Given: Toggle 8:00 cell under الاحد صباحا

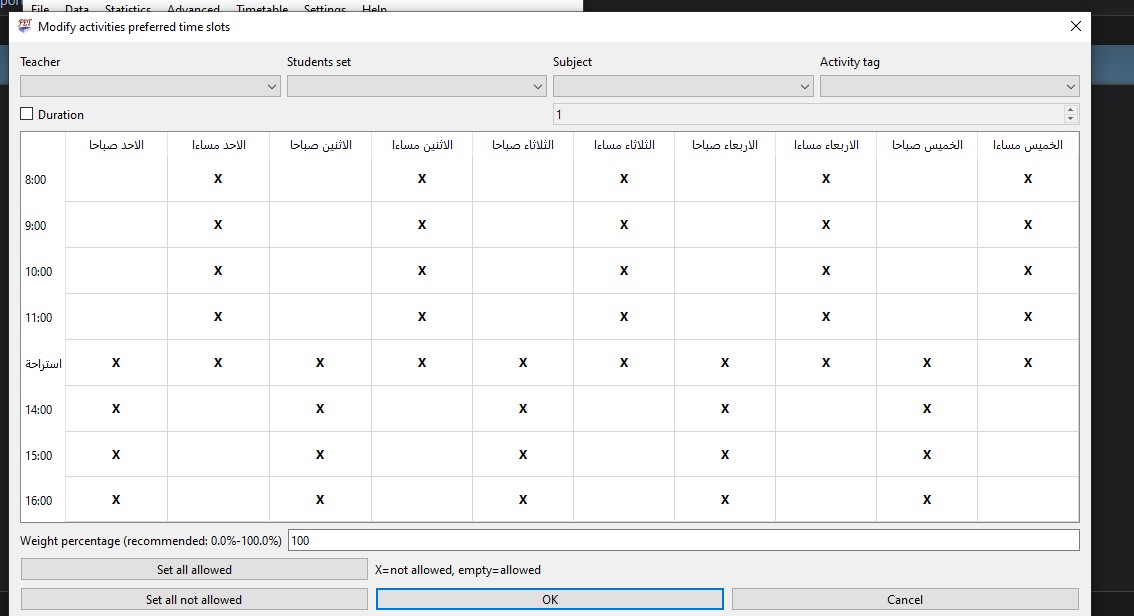Looking at the screenshot, I should tap(116, 179).
